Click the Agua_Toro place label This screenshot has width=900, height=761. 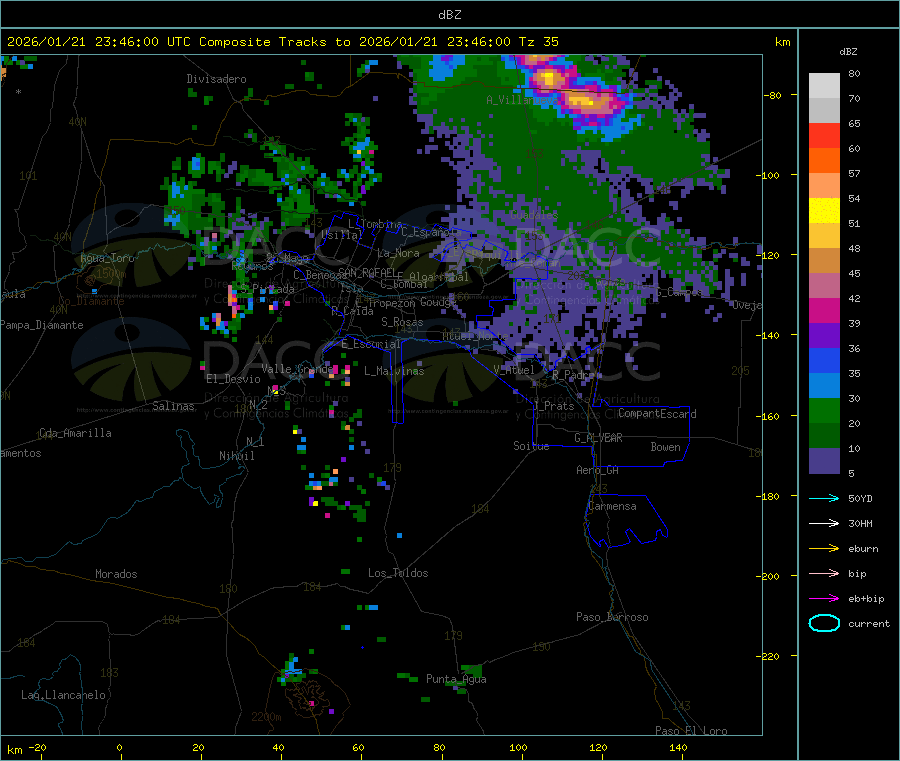point(107,258)
